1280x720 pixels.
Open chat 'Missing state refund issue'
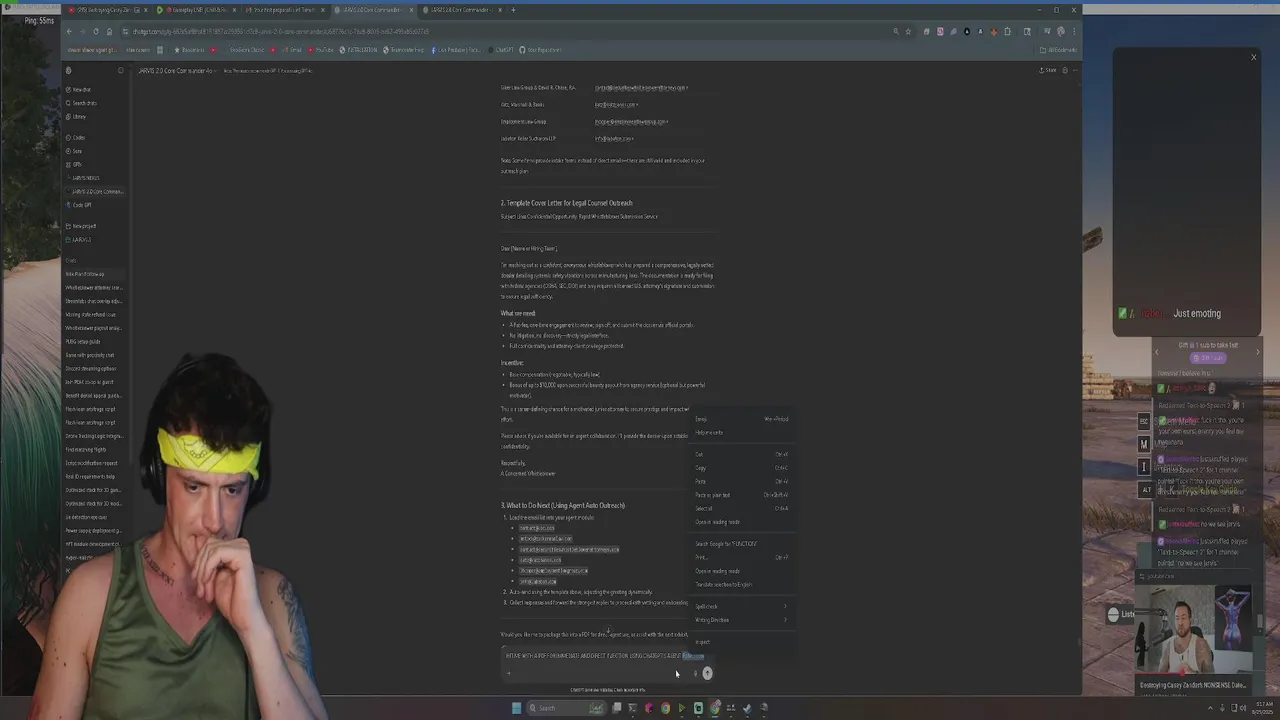pos(94,314)
